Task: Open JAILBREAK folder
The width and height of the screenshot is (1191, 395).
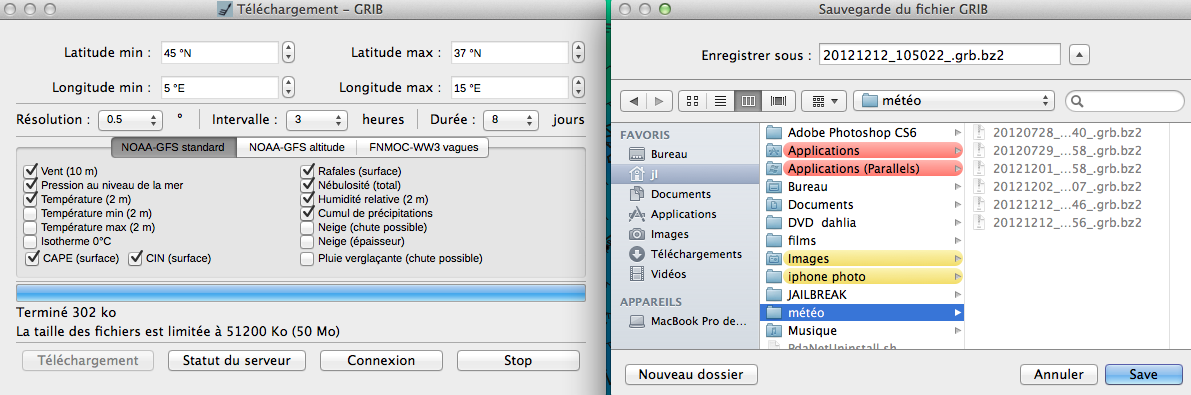Action: [862, 294]
